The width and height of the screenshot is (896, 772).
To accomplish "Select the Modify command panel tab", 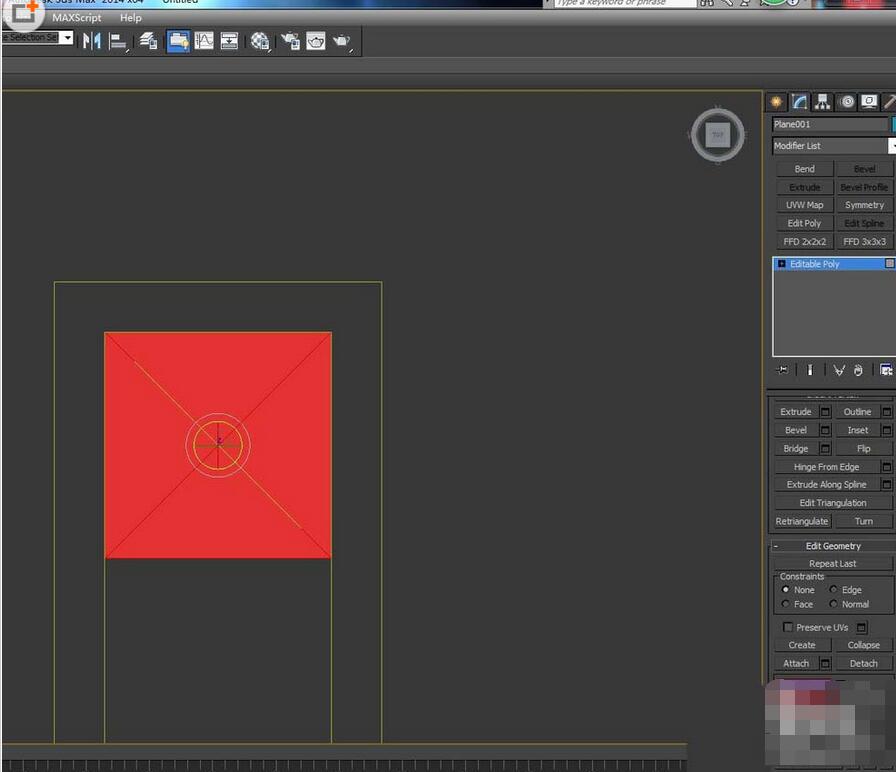I will pos(798,101).
